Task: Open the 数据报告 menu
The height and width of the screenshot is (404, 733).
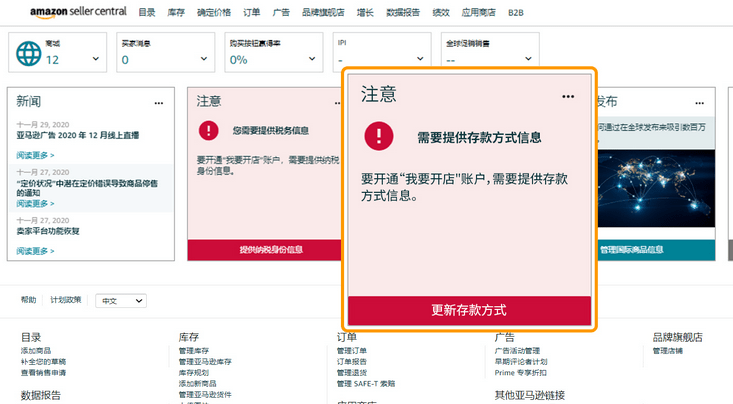Action: 403,13
